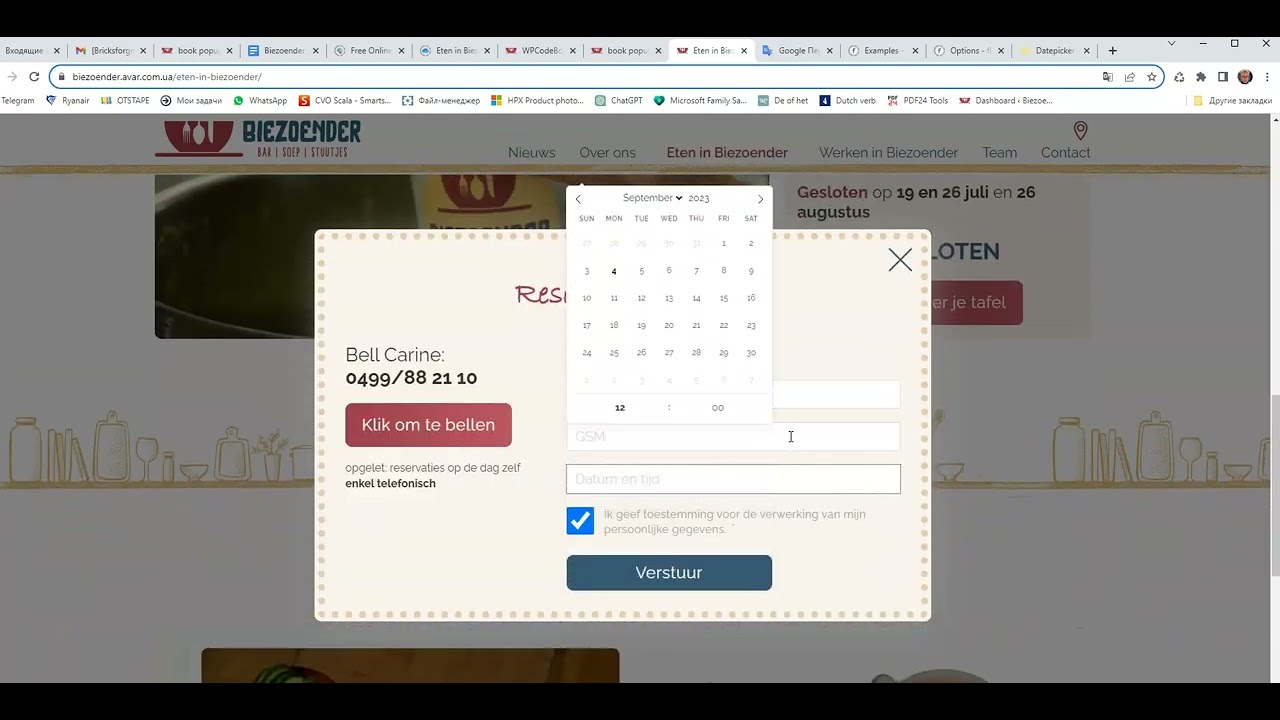The width and height of the screenshot is (1280, 720).
Task: Click the Verstuur submit button
Action: click(x=669, y=573)
